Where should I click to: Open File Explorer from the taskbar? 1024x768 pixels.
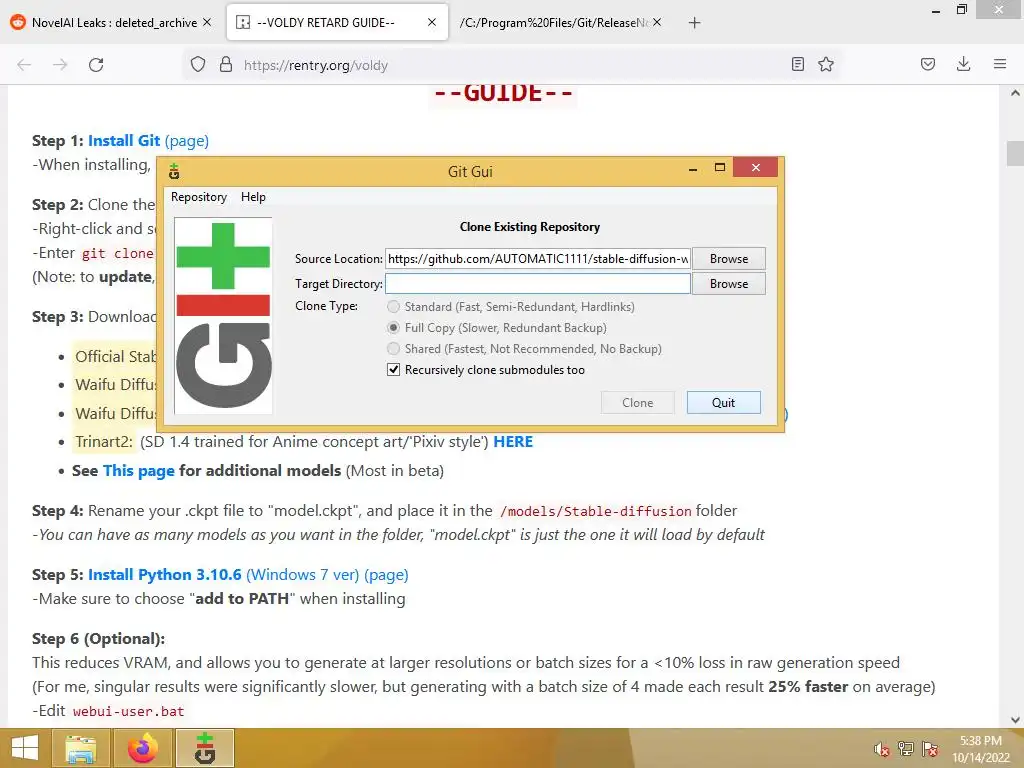click(80, 748)
